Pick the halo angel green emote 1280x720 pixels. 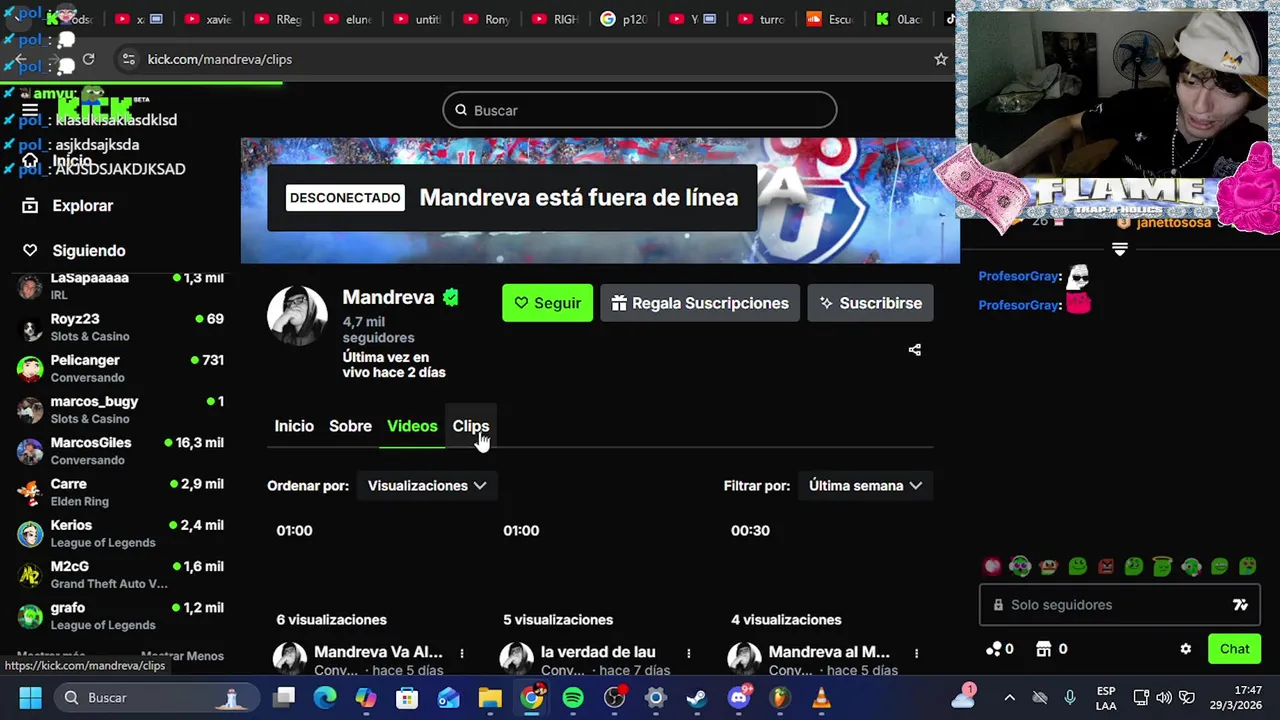[1162, 566]
